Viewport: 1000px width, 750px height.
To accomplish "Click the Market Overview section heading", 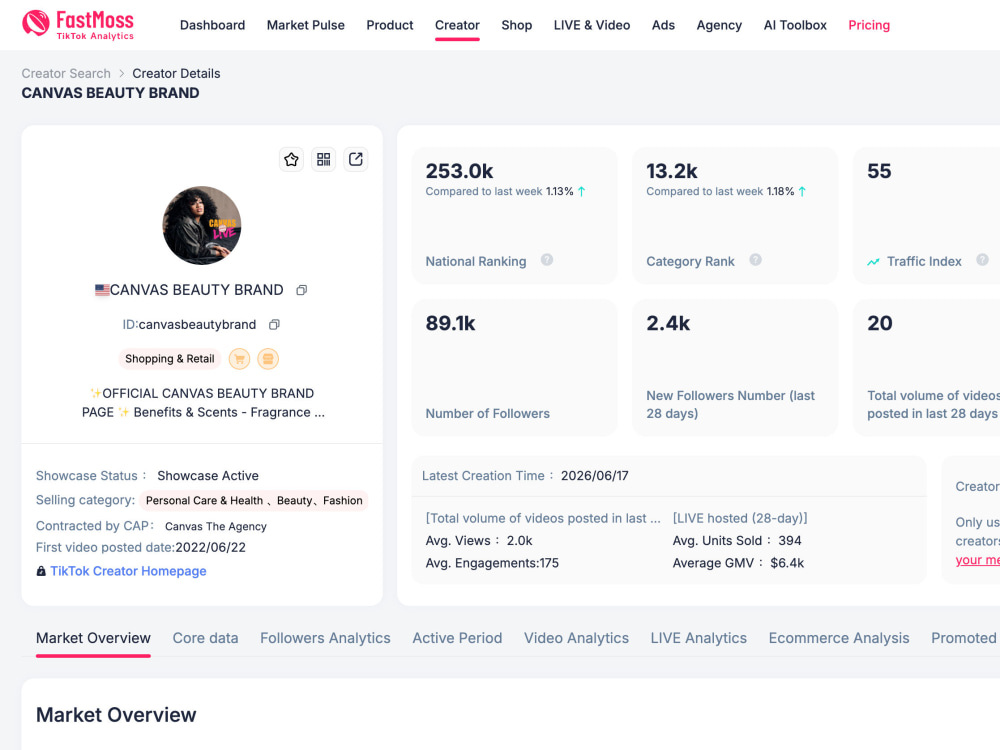I will click(x=116, y=715).
